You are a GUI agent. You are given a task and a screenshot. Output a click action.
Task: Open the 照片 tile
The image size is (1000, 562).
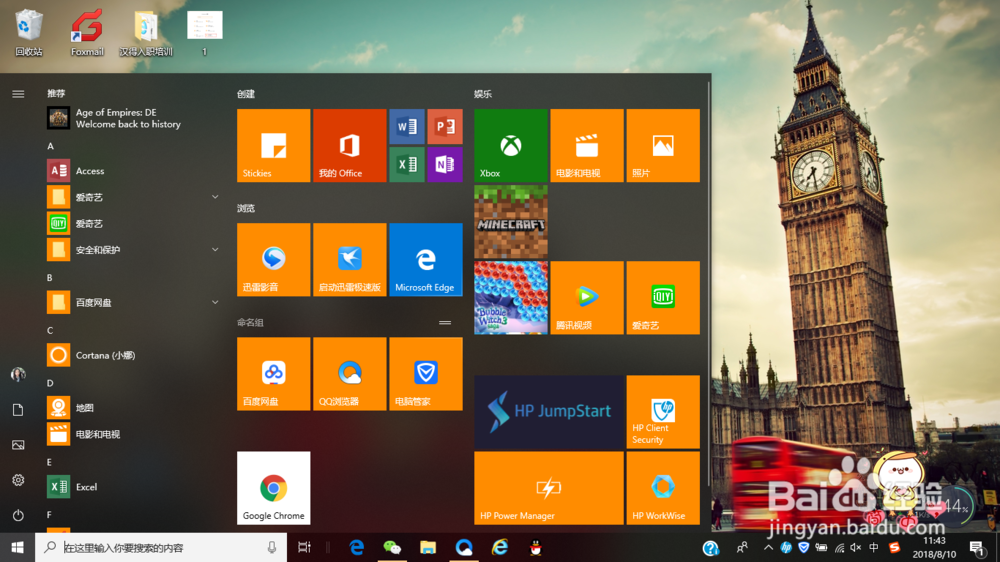(663, 145)
